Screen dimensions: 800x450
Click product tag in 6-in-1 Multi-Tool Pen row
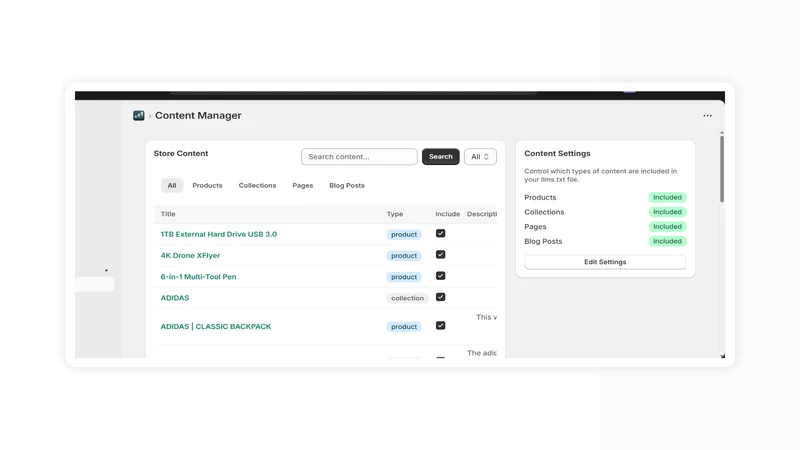pyautogui.click(x=404, y=277)
